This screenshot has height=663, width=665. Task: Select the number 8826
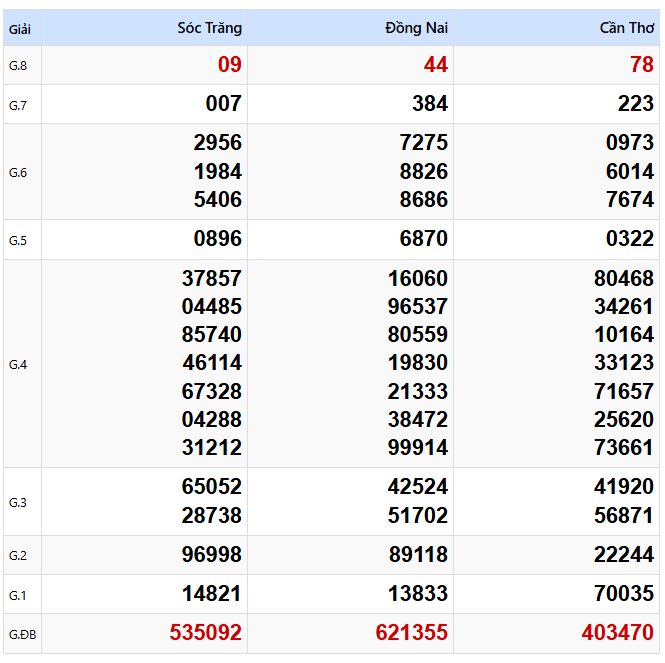pos(424,171)
